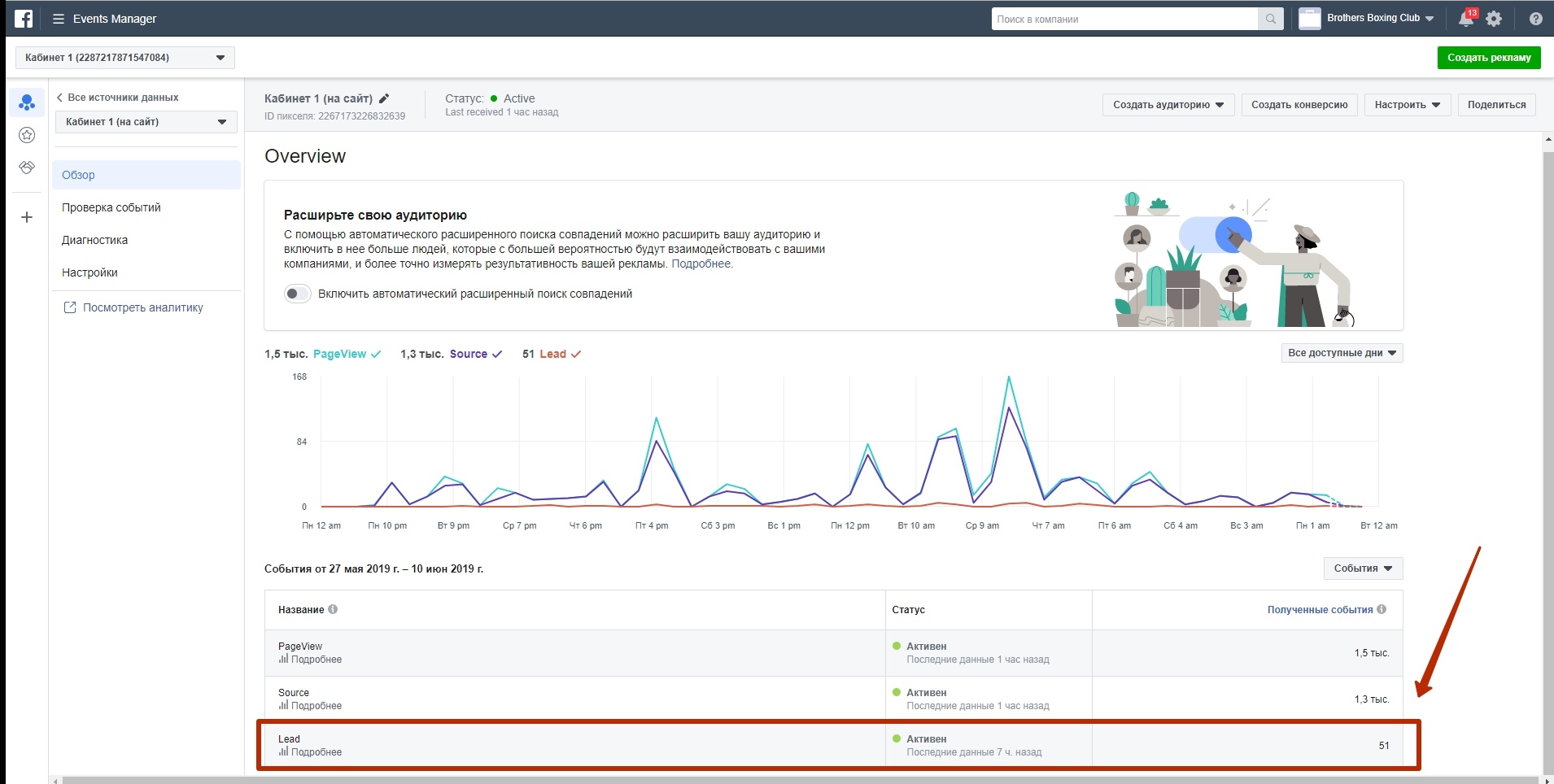Click the 51 count in Lead row
Viewport: 1554px width, 784px height.
point(1384,746)
